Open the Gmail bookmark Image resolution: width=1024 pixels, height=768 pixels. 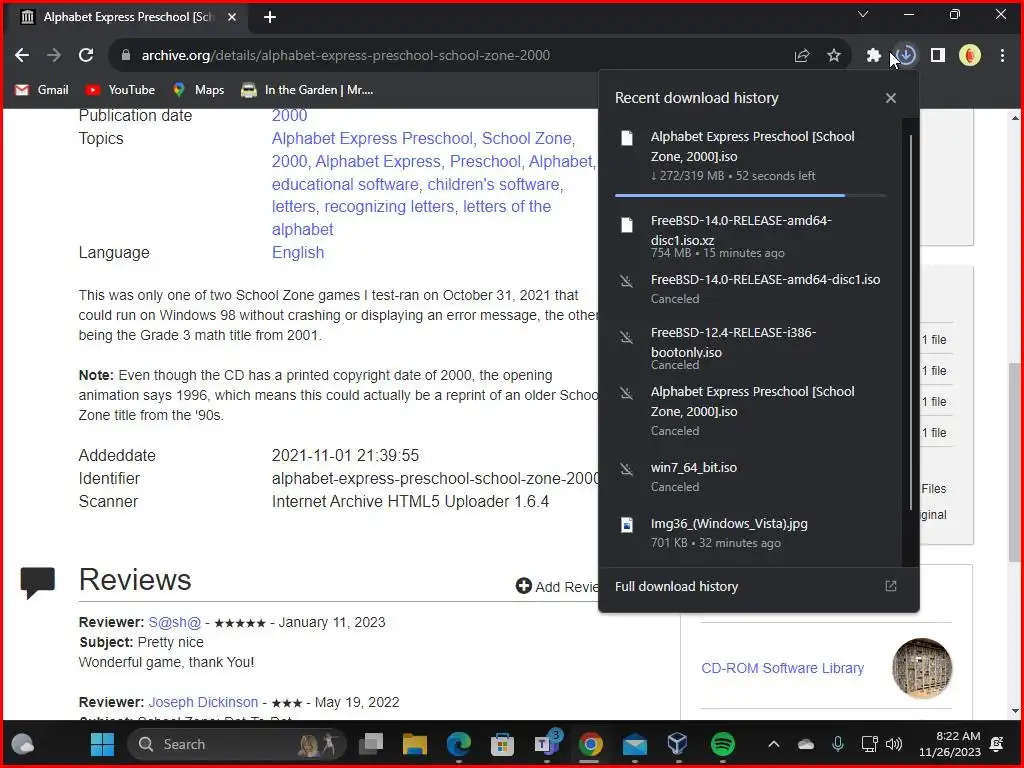pyautogui.click(x=42, y=90)
